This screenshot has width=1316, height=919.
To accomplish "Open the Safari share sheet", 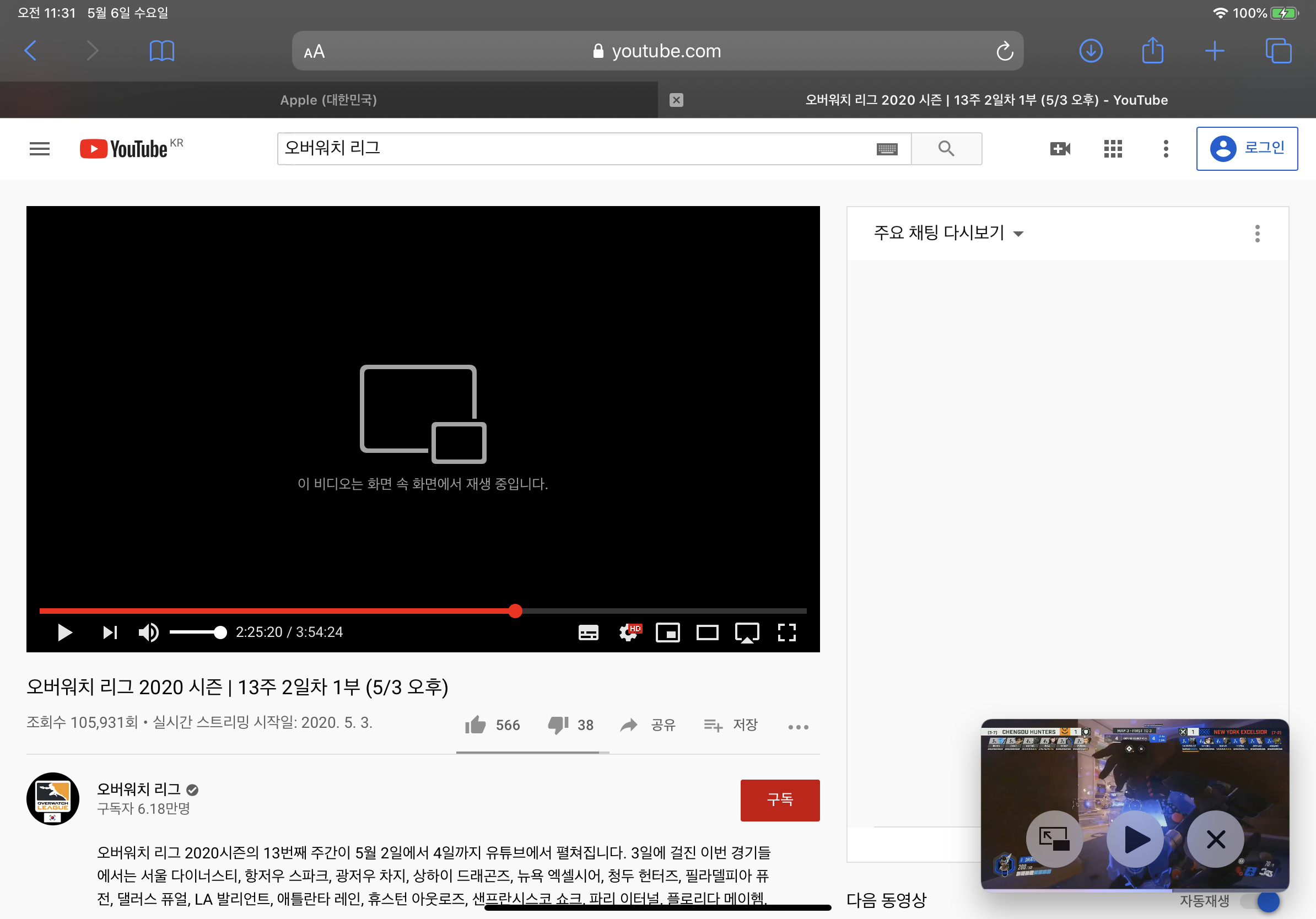I will click(1153, 50).
